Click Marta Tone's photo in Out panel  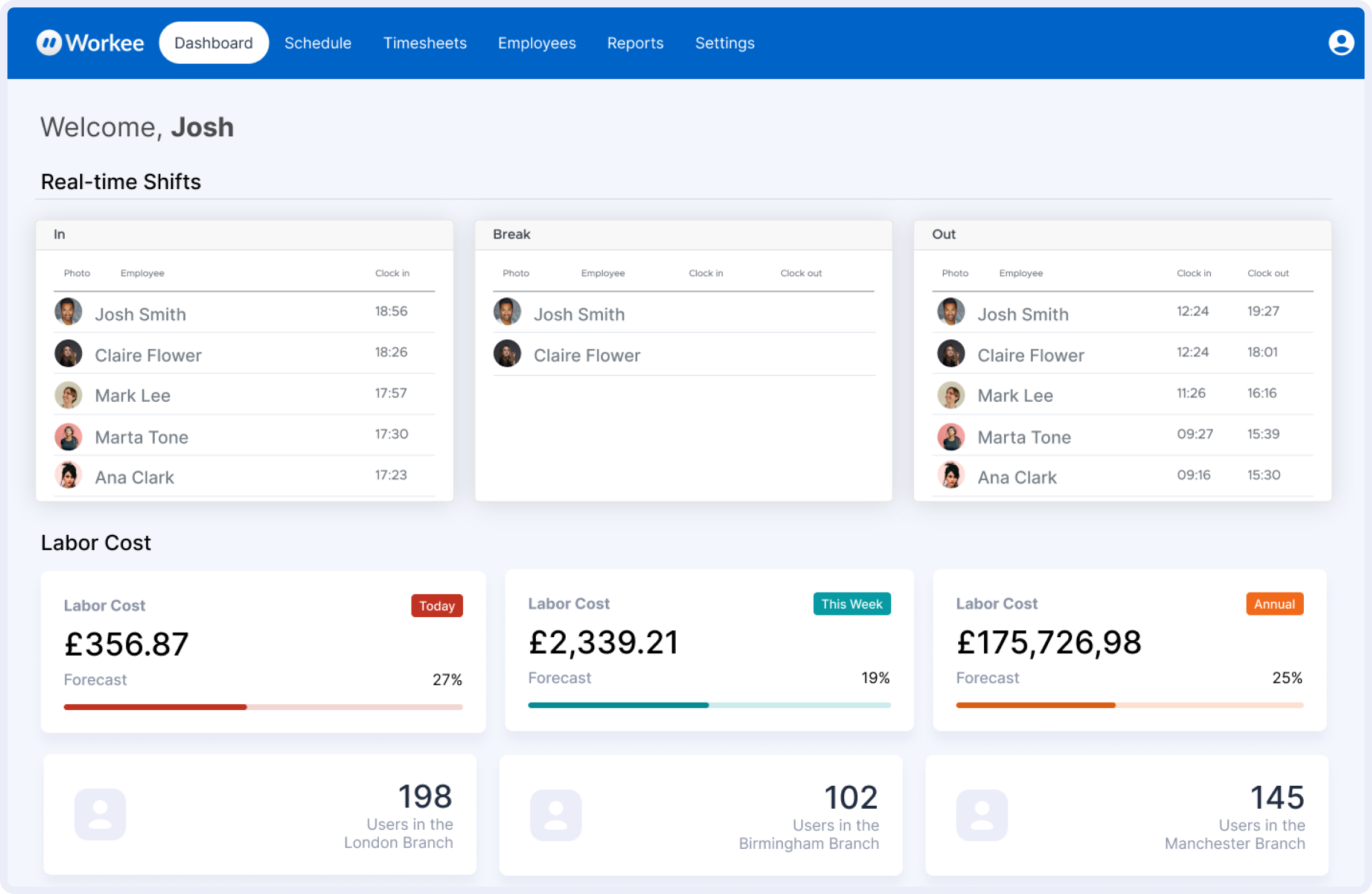click(x=951, y=436)
